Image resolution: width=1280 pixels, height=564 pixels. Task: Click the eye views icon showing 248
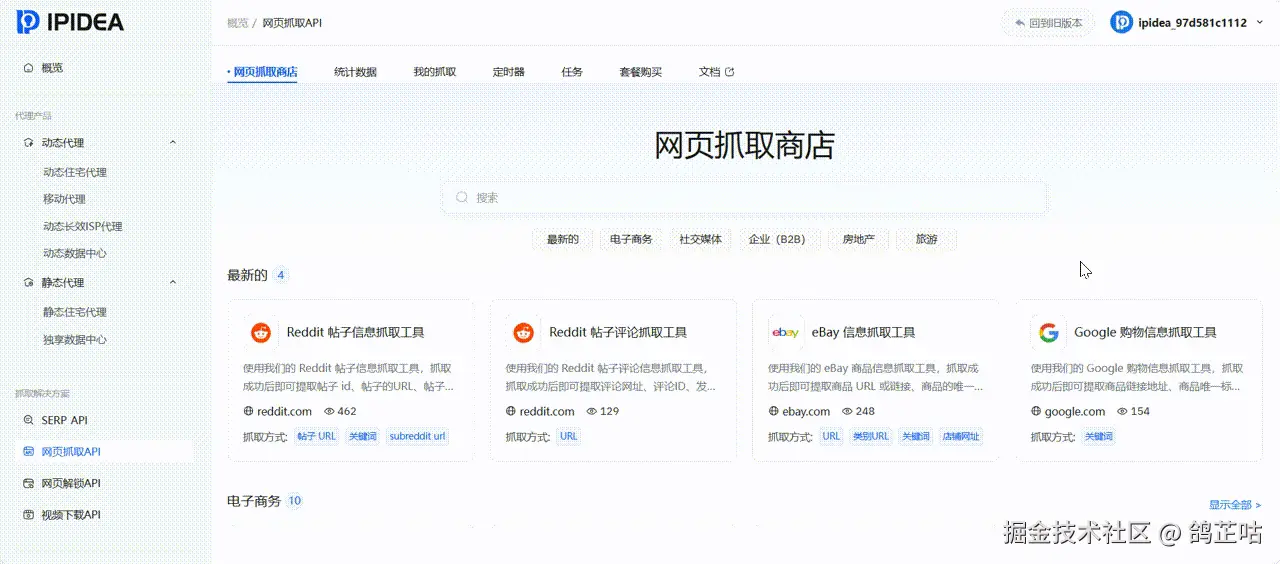click(x=847, y=411)
